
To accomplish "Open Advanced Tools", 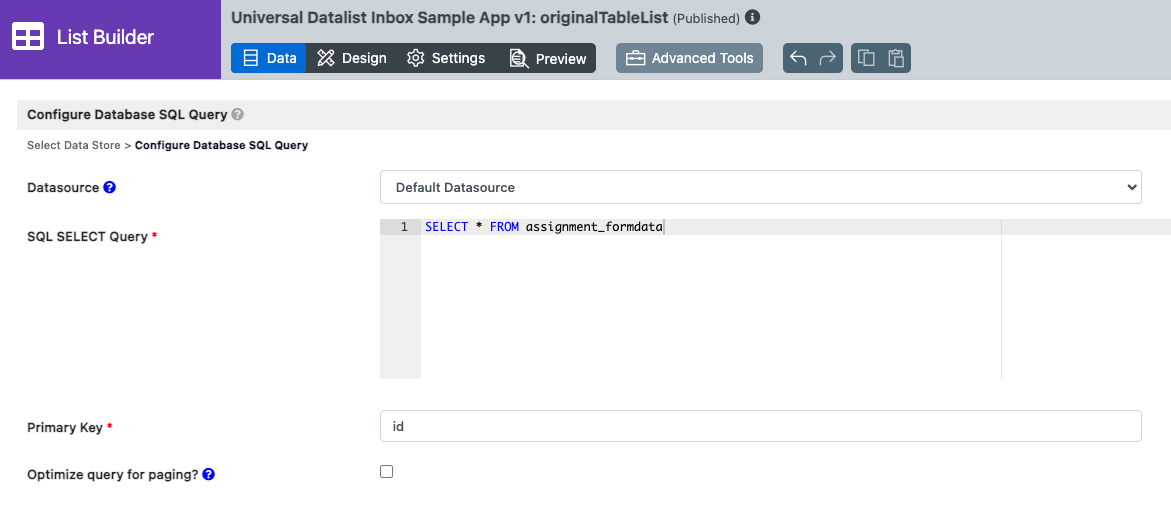I will (689, 58).
